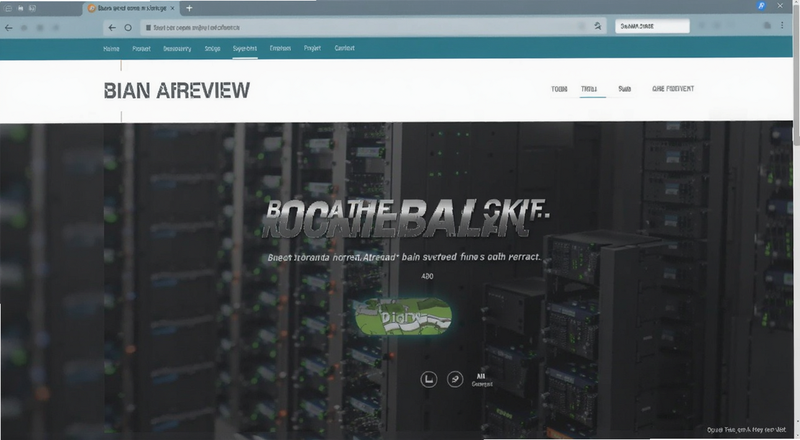Image resolution: width=800 pixels, height=440 pixels.
Task: Click the small caption text at hero bottom-right
Action: (x=746, y=430)
